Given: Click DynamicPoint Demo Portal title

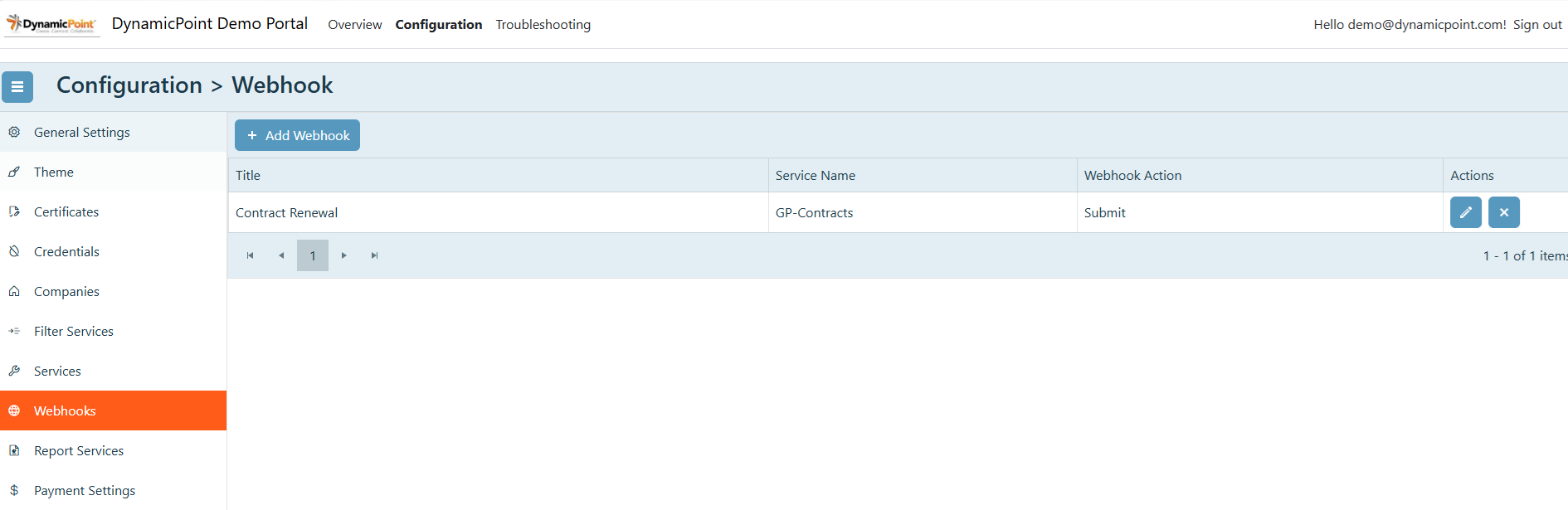Looking at the screenshot, I should (210, 23).
